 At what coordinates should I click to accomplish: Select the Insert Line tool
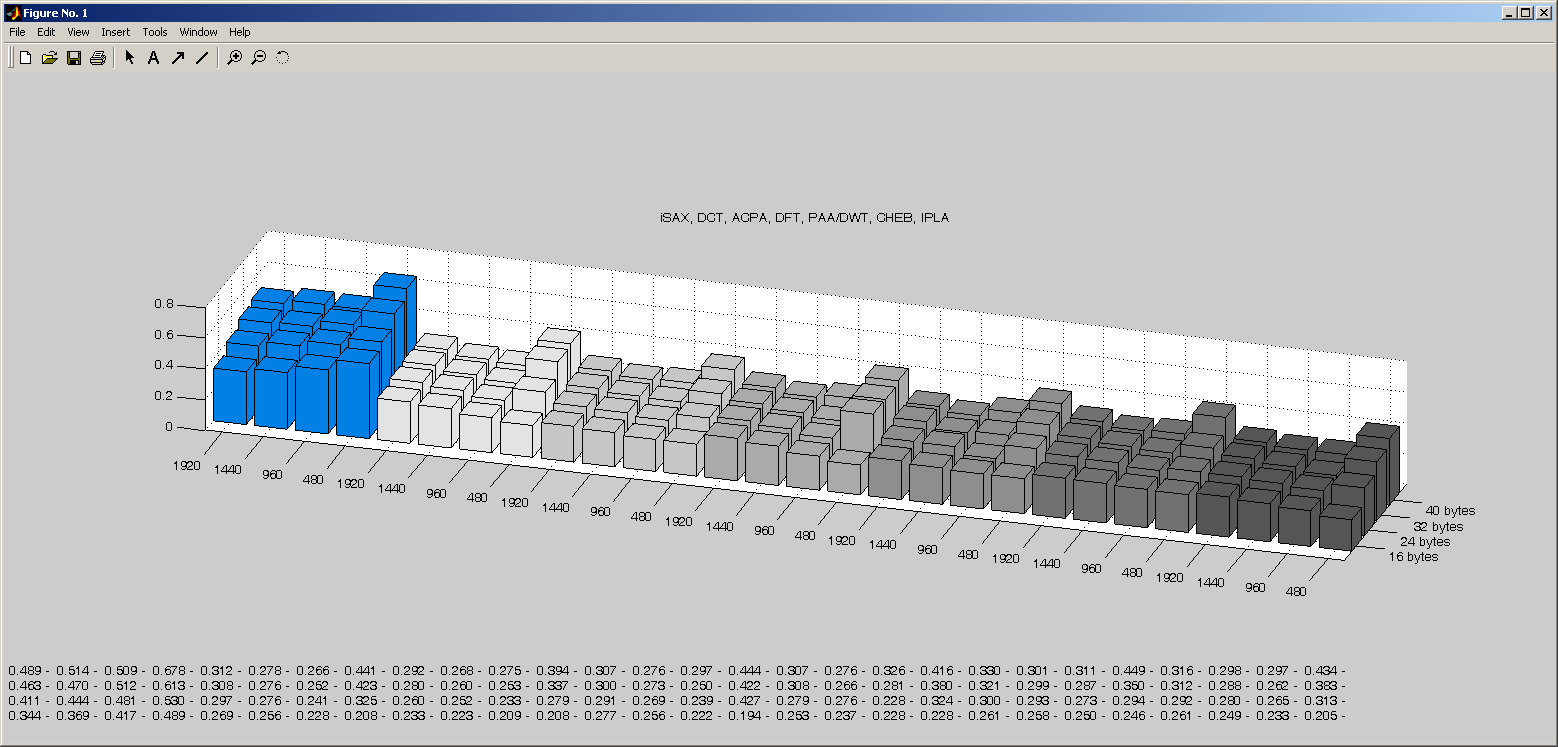click(201, 58)
